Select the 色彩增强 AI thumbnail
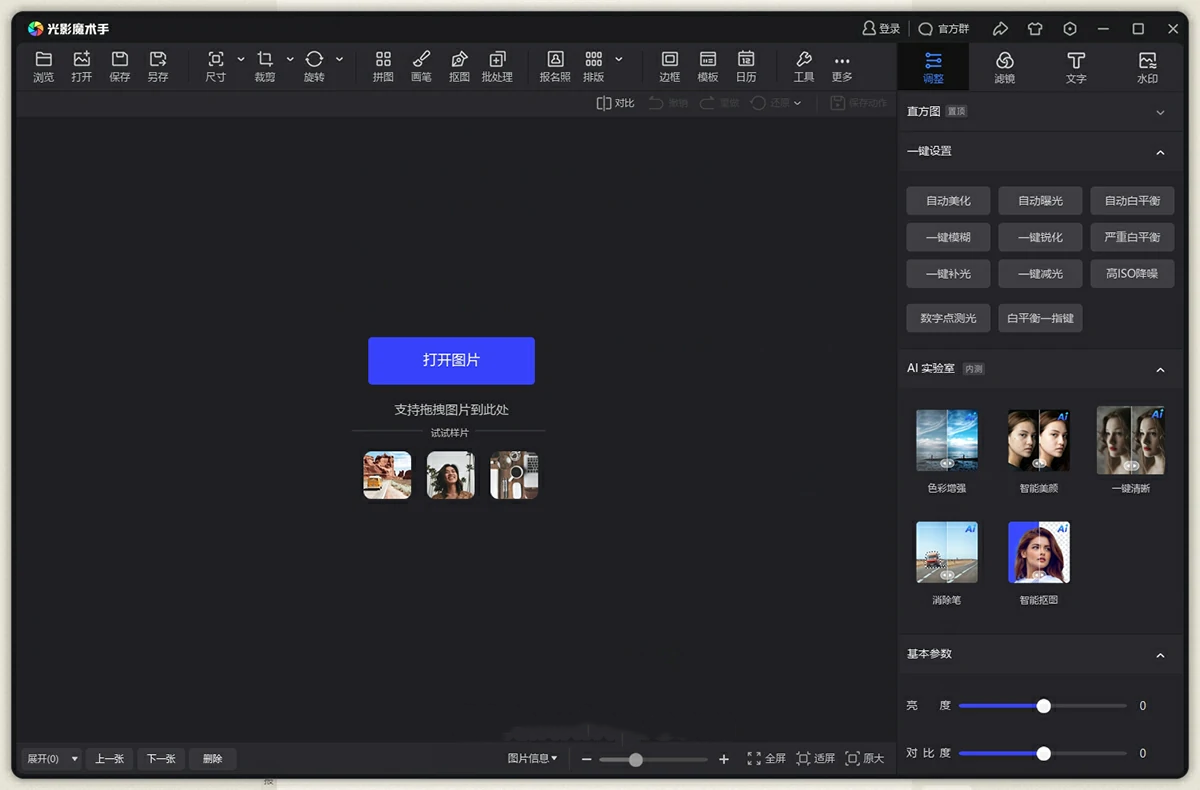 pyautogui.click(x=947, y=441)
